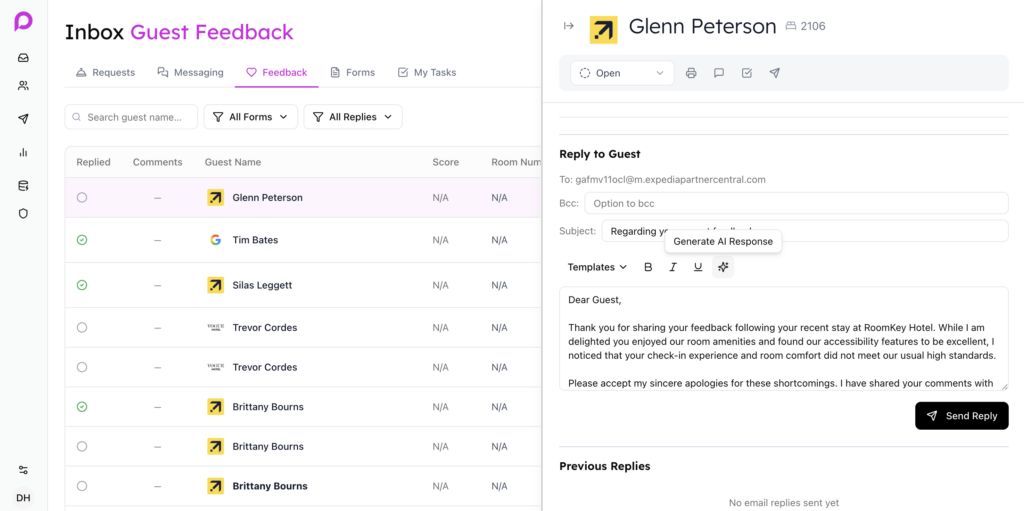Open the analytics bar chart sidebar icon
Image resolution: width=1024 pixels, height=511 pixels.
click(x=24, y=152)
